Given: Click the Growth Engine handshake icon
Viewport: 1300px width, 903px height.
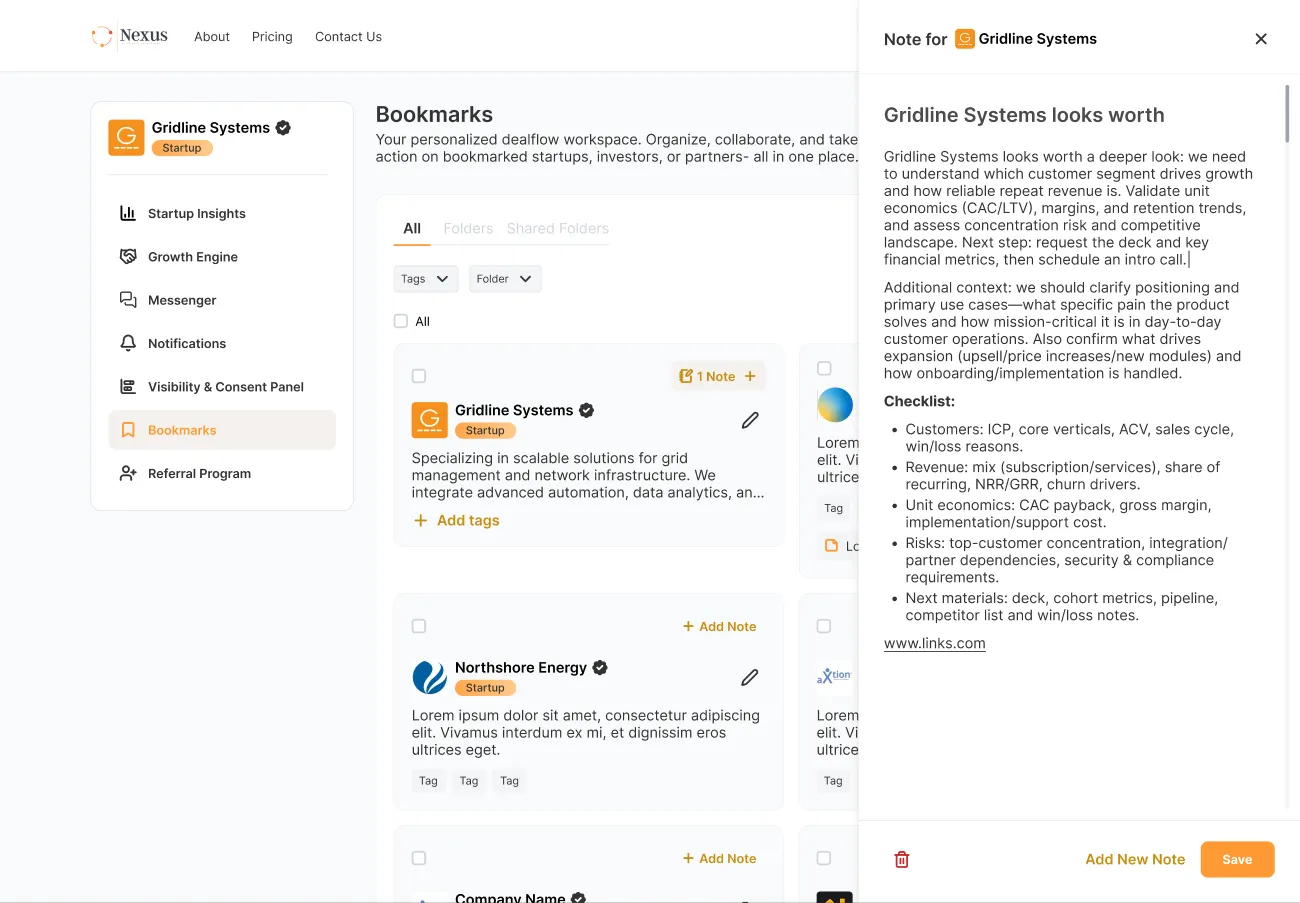Looking at the screenshot, I should pyautogui.click(x=128, y=257).
